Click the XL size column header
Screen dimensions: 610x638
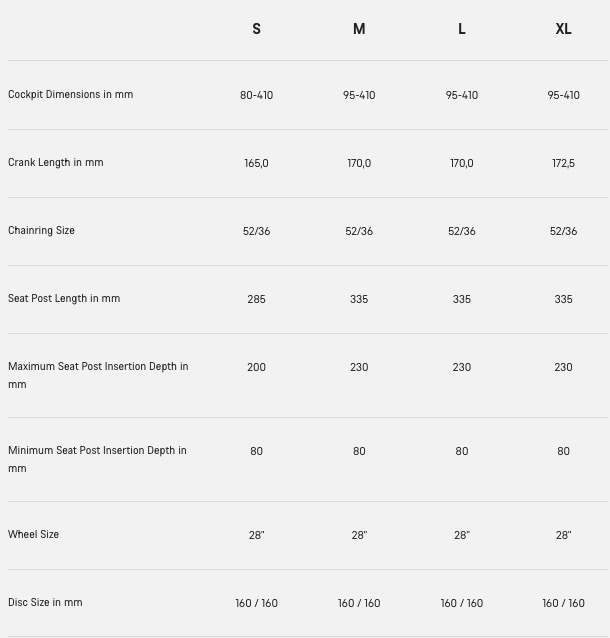pyautogui.click(x=563, y=29)
